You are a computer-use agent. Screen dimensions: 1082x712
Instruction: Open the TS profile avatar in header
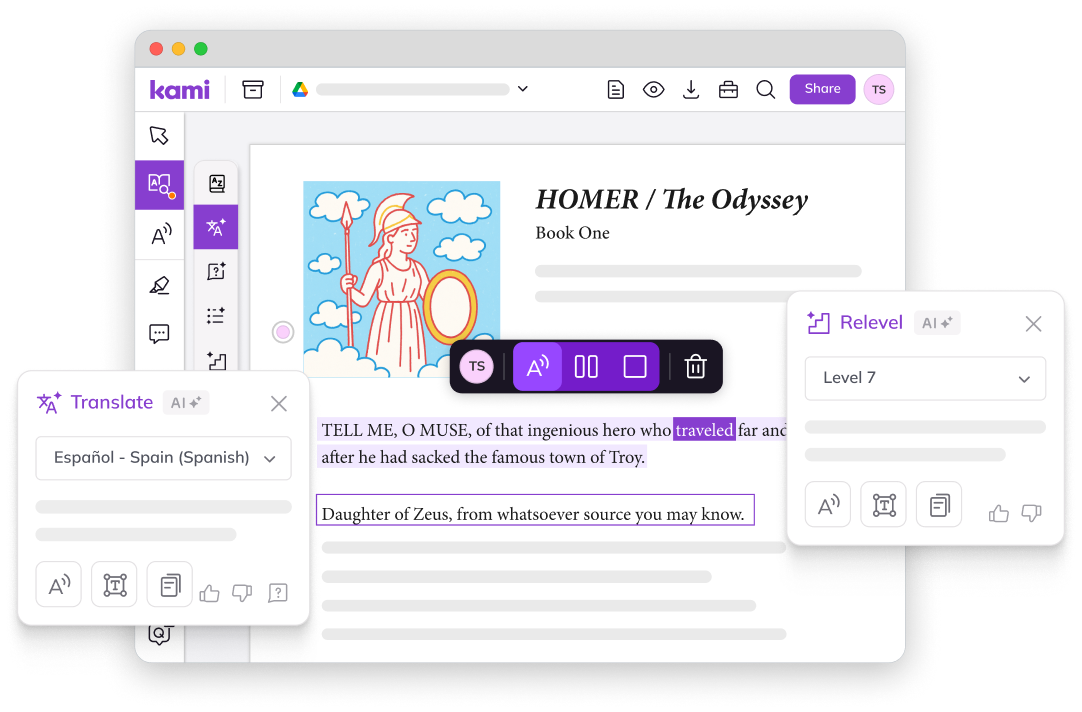878,90
